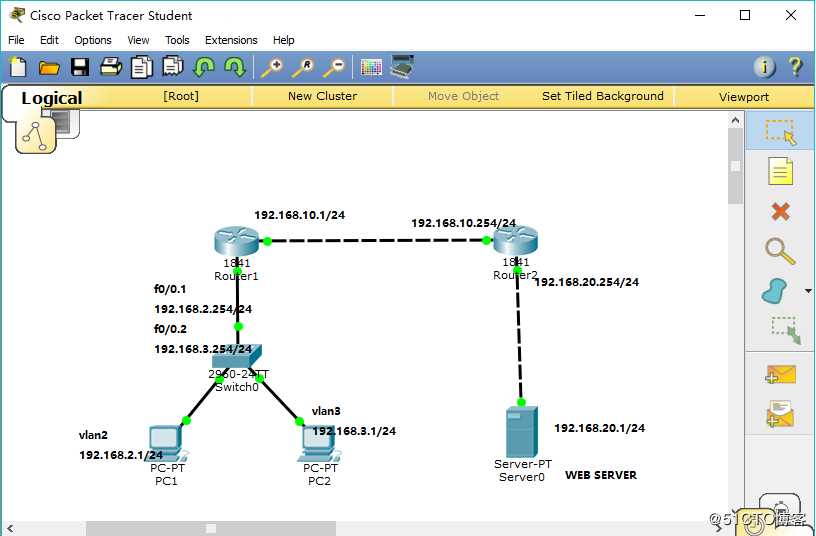Click the 192.168.10.1/24 label
Screen dimensions: 816x536
click(300, 215)
